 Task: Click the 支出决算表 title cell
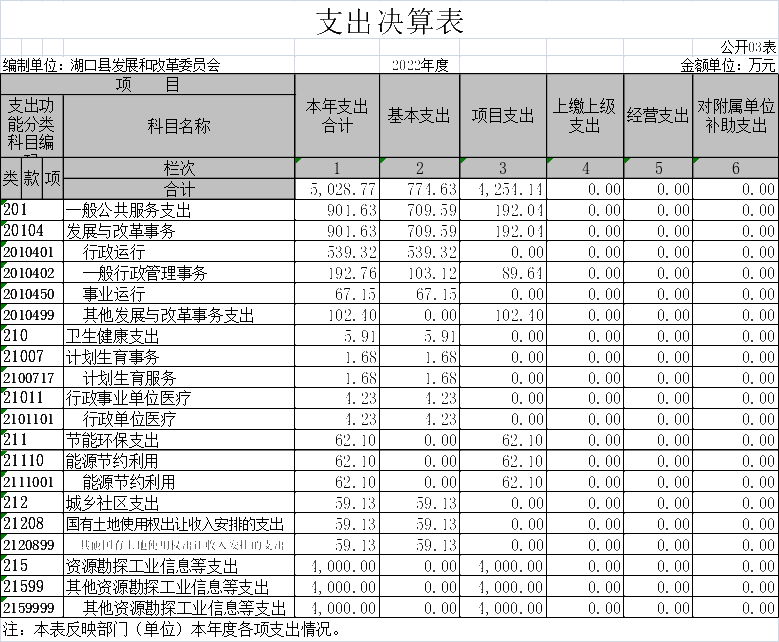[x=389, y=20]
